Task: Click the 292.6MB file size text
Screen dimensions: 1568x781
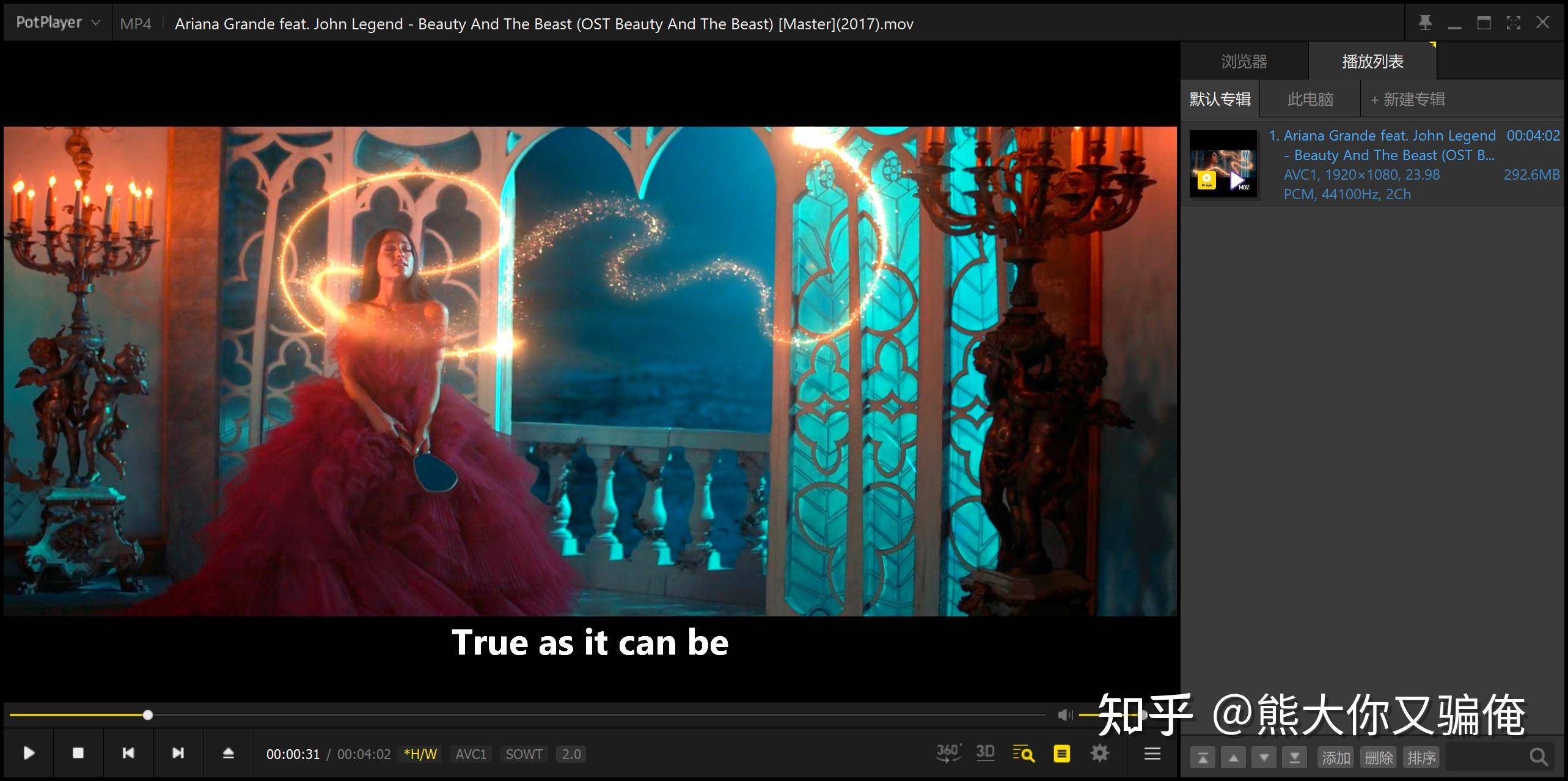Action: [1531, 175]
